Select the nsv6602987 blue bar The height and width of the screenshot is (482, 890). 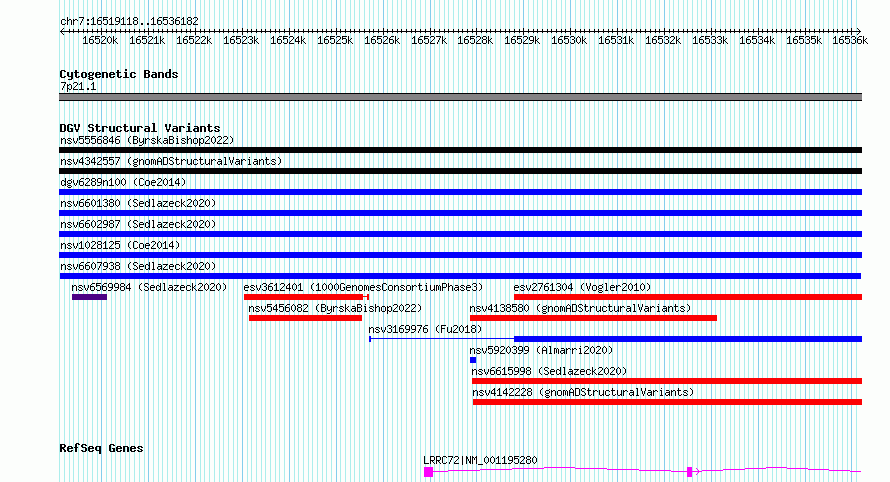click(x=460, y=234)
